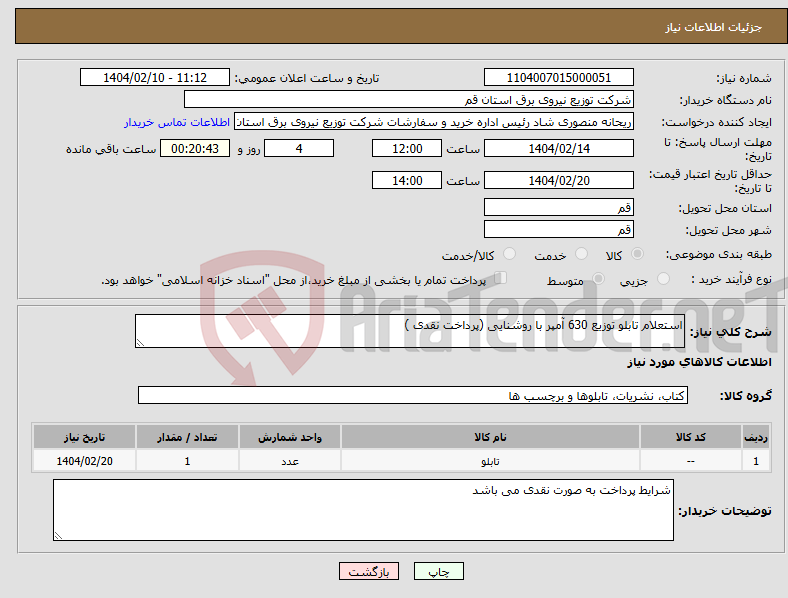788x598 pixels.
Task: Click the deadline hour field 12:00
Action: point(407,148)
